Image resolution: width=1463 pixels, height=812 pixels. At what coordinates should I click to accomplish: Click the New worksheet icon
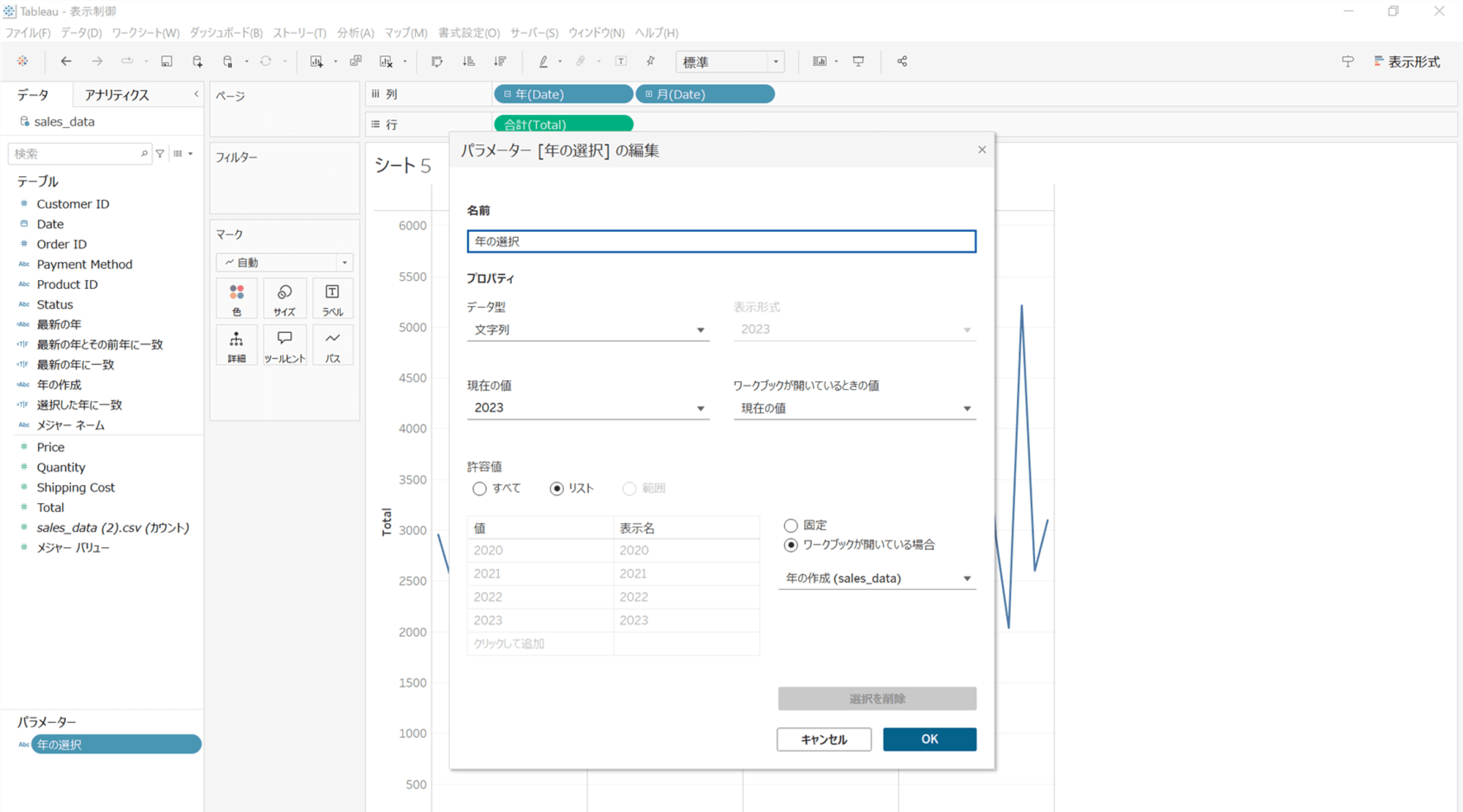(x=317, y=61)
